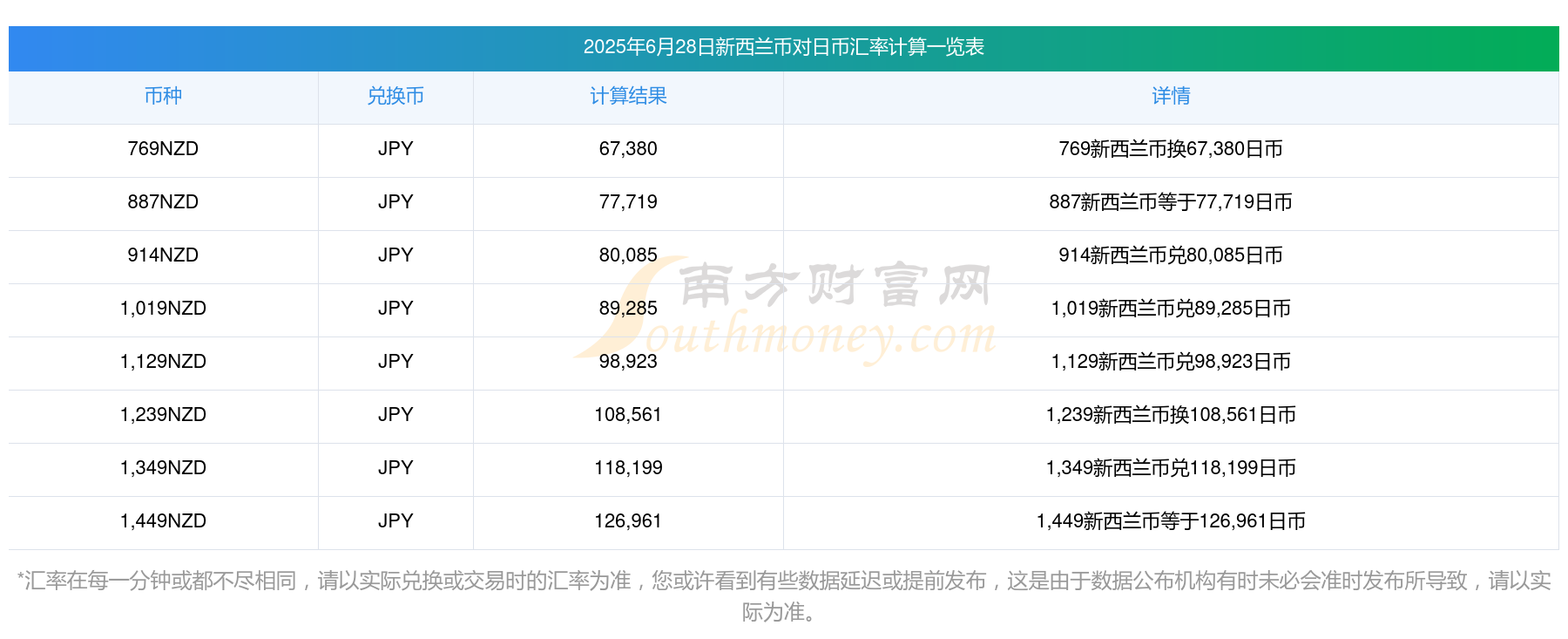Click the result value 89,285

628,309
